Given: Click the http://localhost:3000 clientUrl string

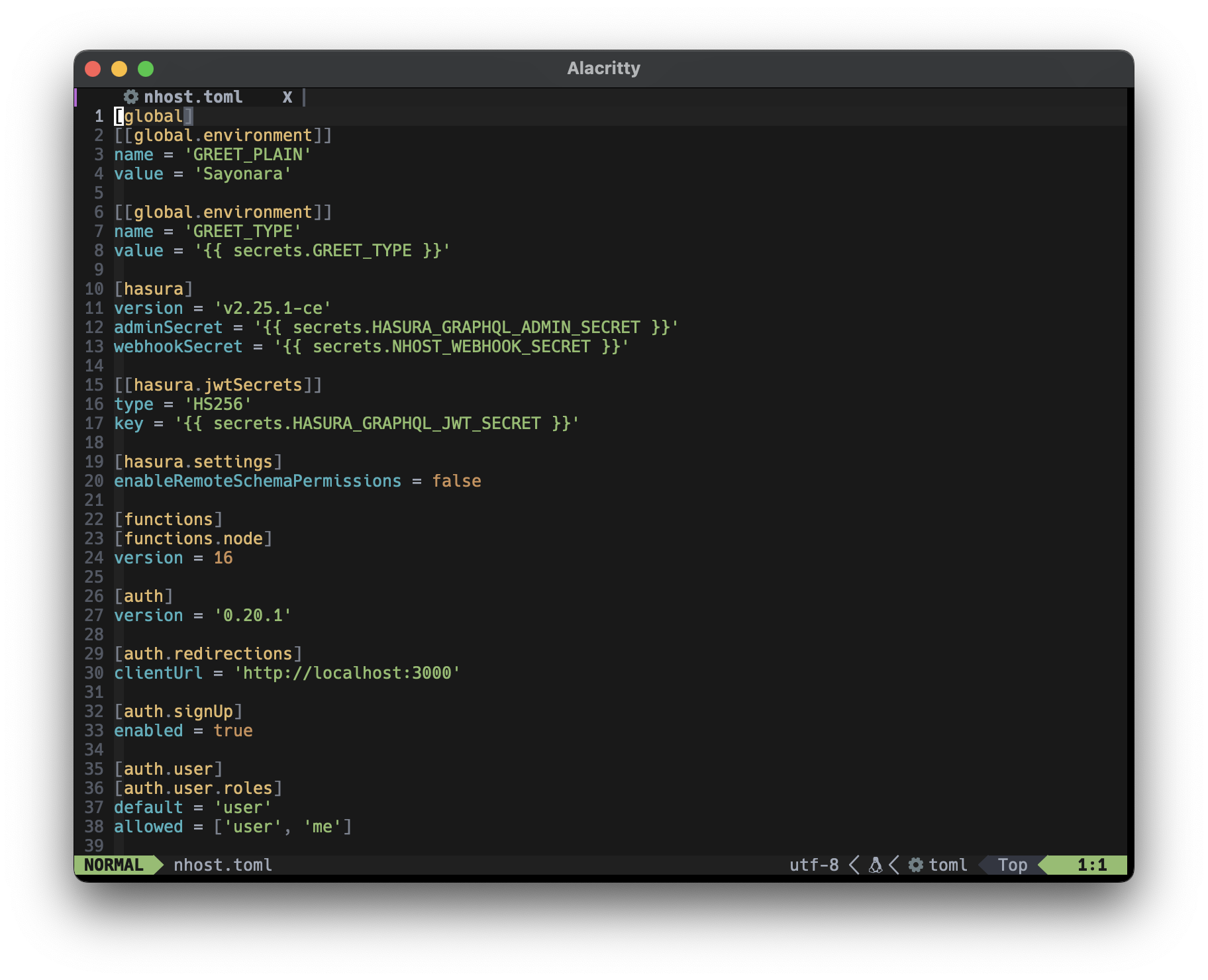Looking at the screenshot, I should 347,673.
